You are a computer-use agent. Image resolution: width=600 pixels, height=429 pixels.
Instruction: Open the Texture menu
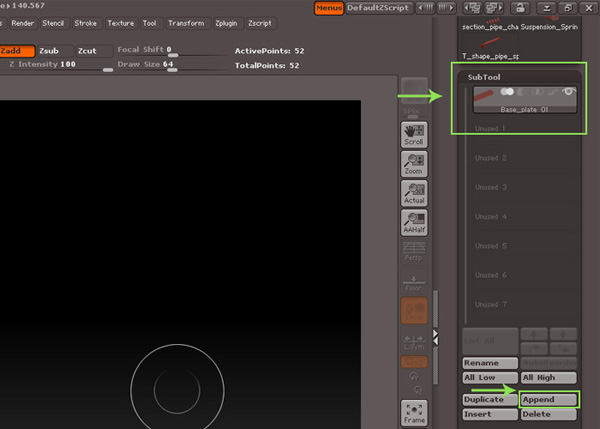pyautogui.click(x=120, y=22)
